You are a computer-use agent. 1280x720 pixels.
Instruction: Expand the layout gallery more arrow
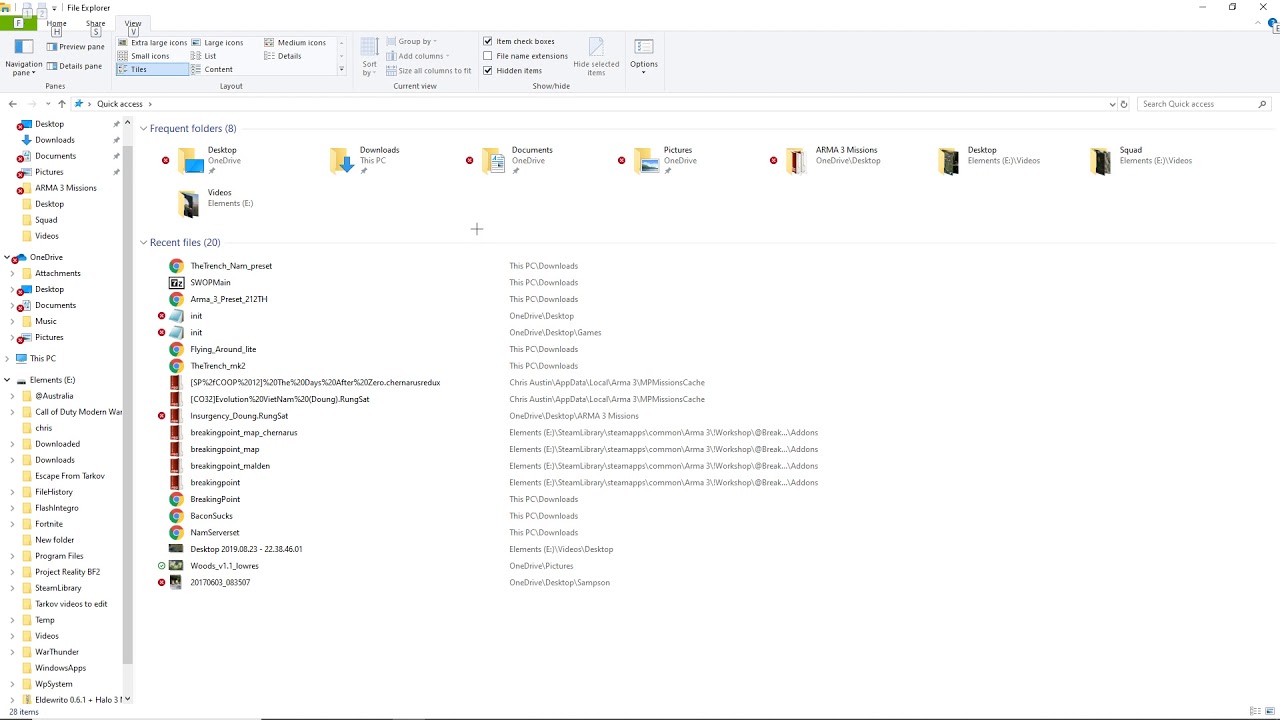pyautogui.click(x=341, y=70)
